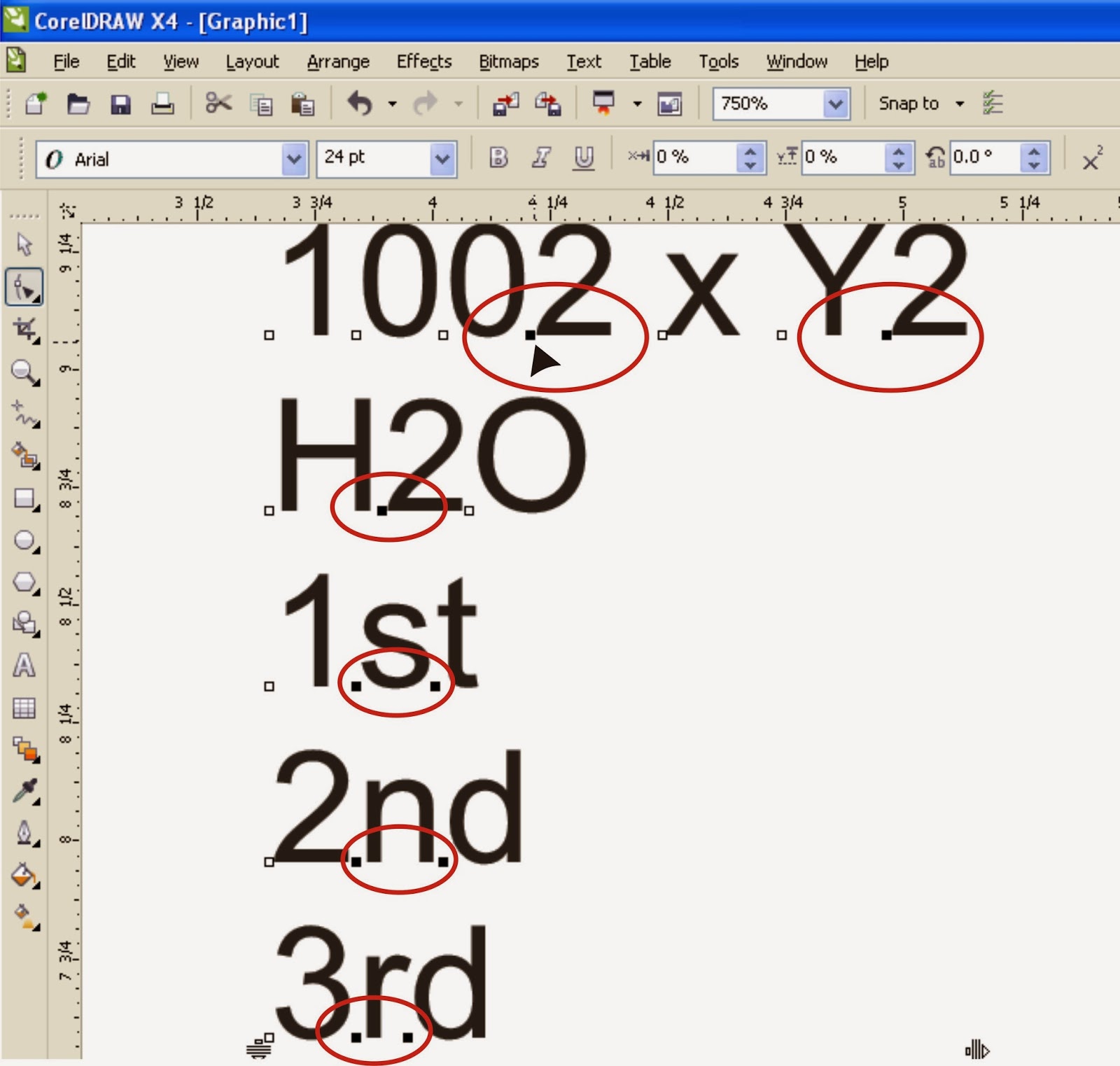Open the Effects menu
This screenshot has width=1120, height=1066.
(423, 62)
